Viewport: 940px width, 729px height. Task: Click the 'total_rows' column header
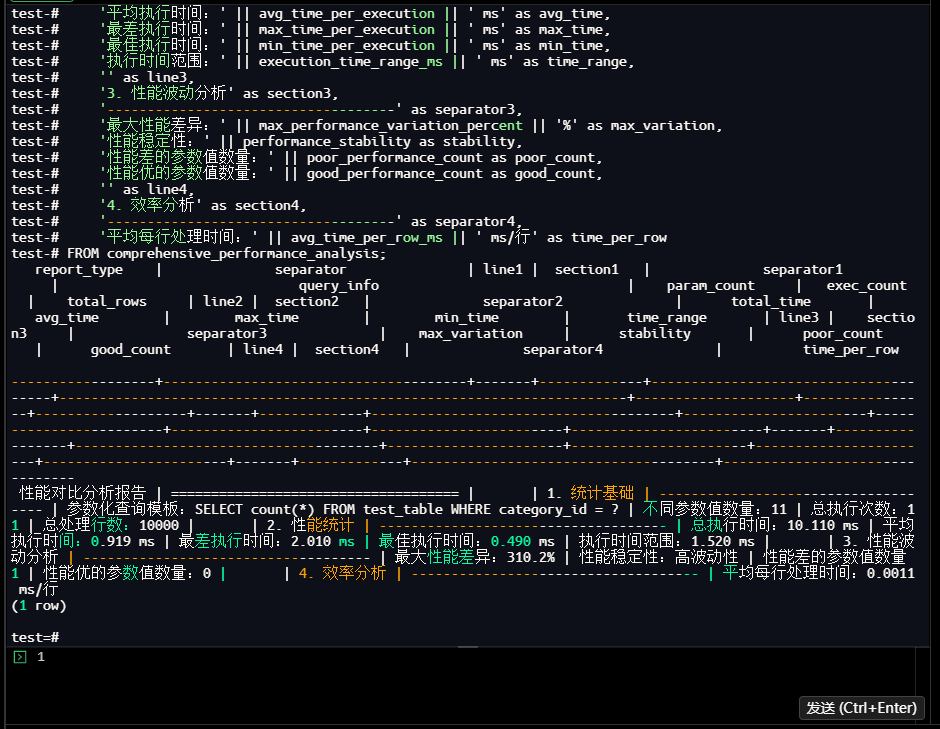click(x=107, y=302)
